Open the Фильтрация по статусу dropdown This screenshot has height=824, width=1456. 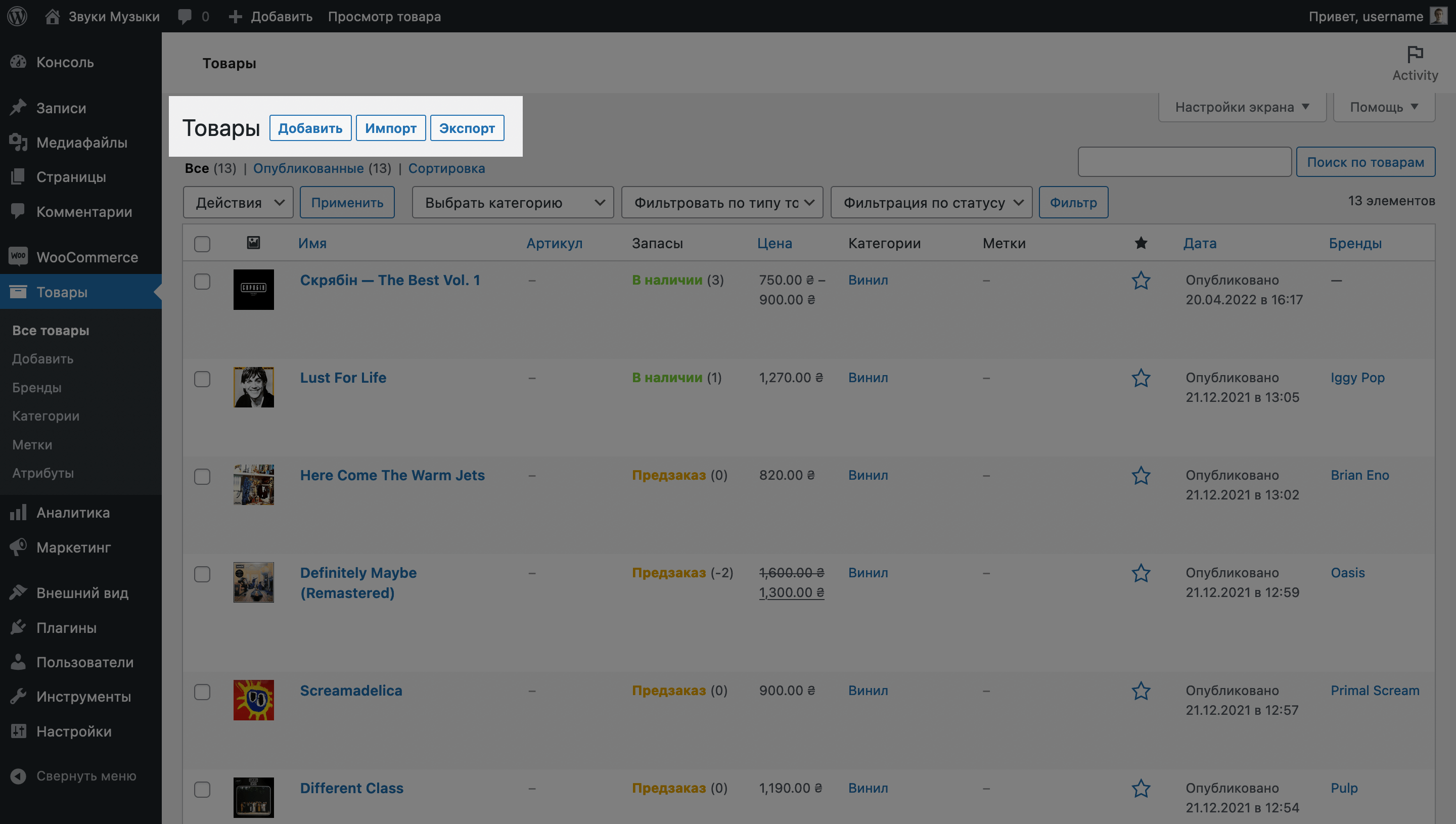(931, 203)
